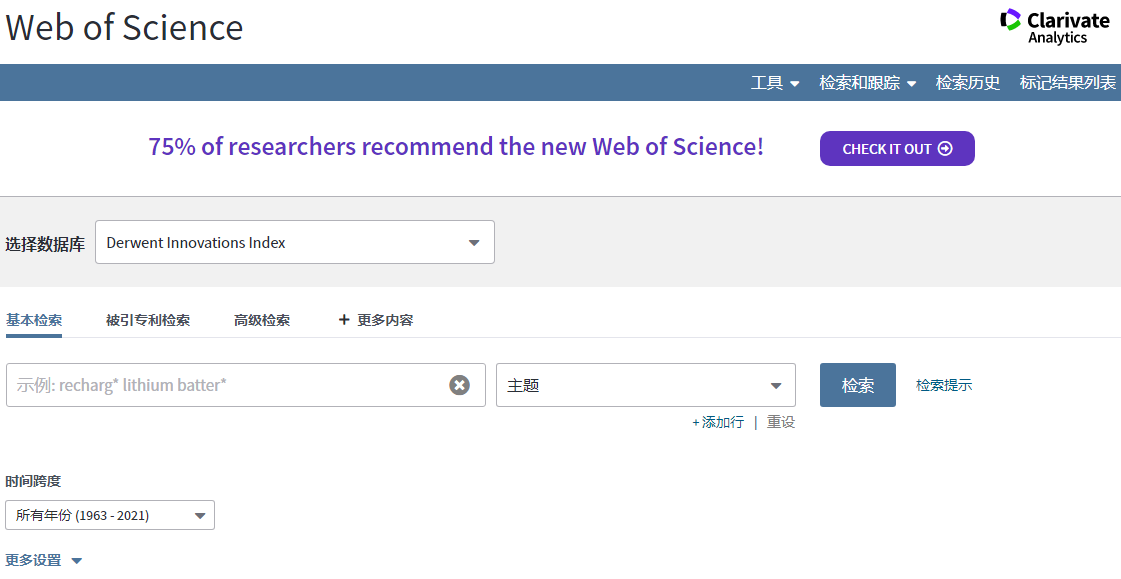Clear the search input with X icon
This screenshot has height=579, width=1121.
coord(459,385)
